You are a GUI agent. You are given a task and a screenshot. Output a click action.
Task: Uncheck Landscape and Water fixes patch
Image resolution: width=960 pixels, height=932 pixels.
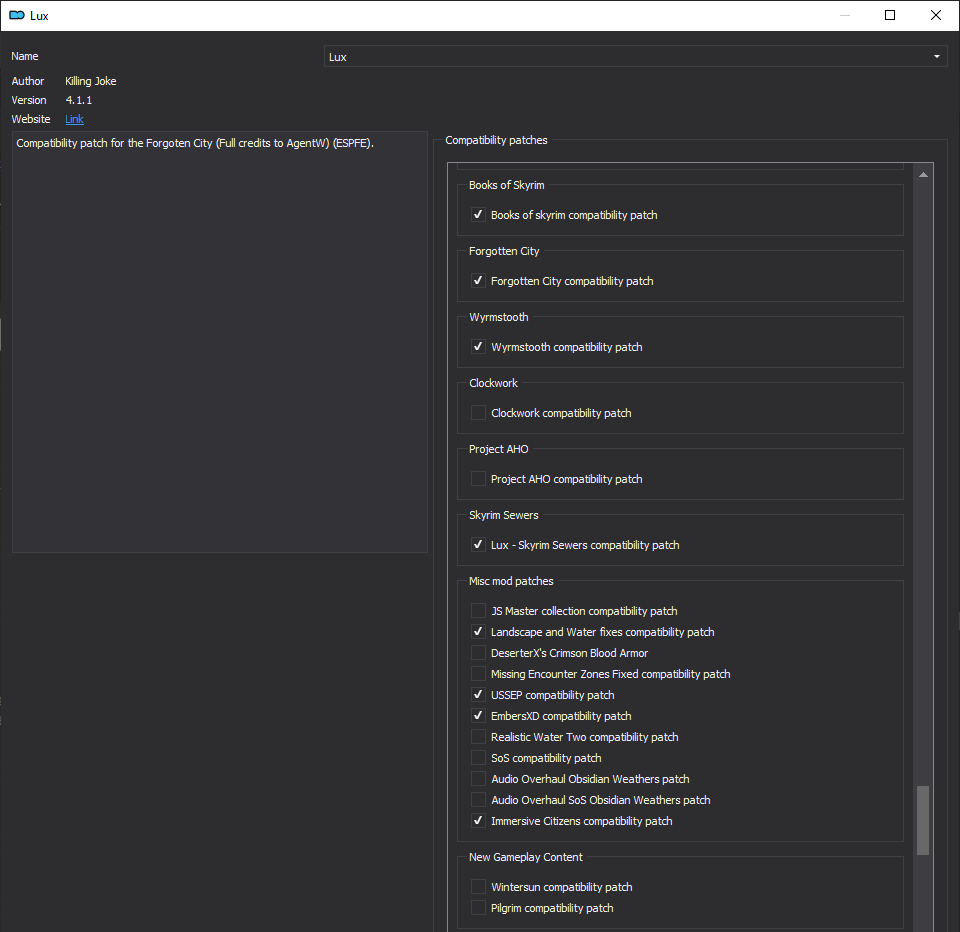[x=478, y=632]
